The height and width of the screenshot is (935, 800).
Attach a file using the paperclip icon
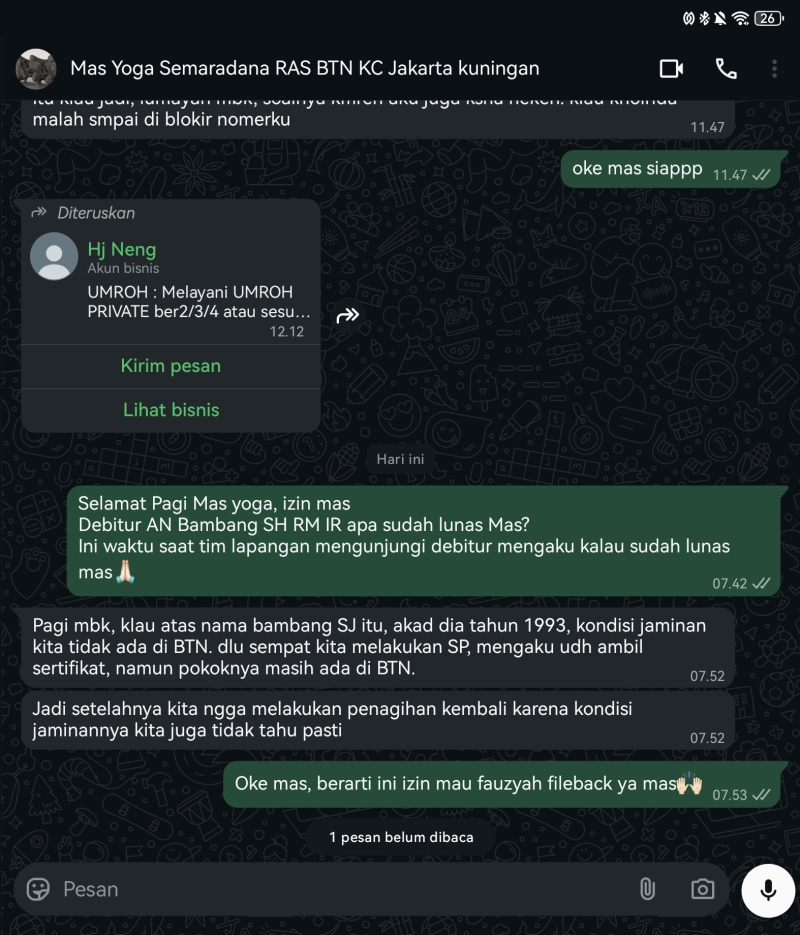tap(648, 888)
